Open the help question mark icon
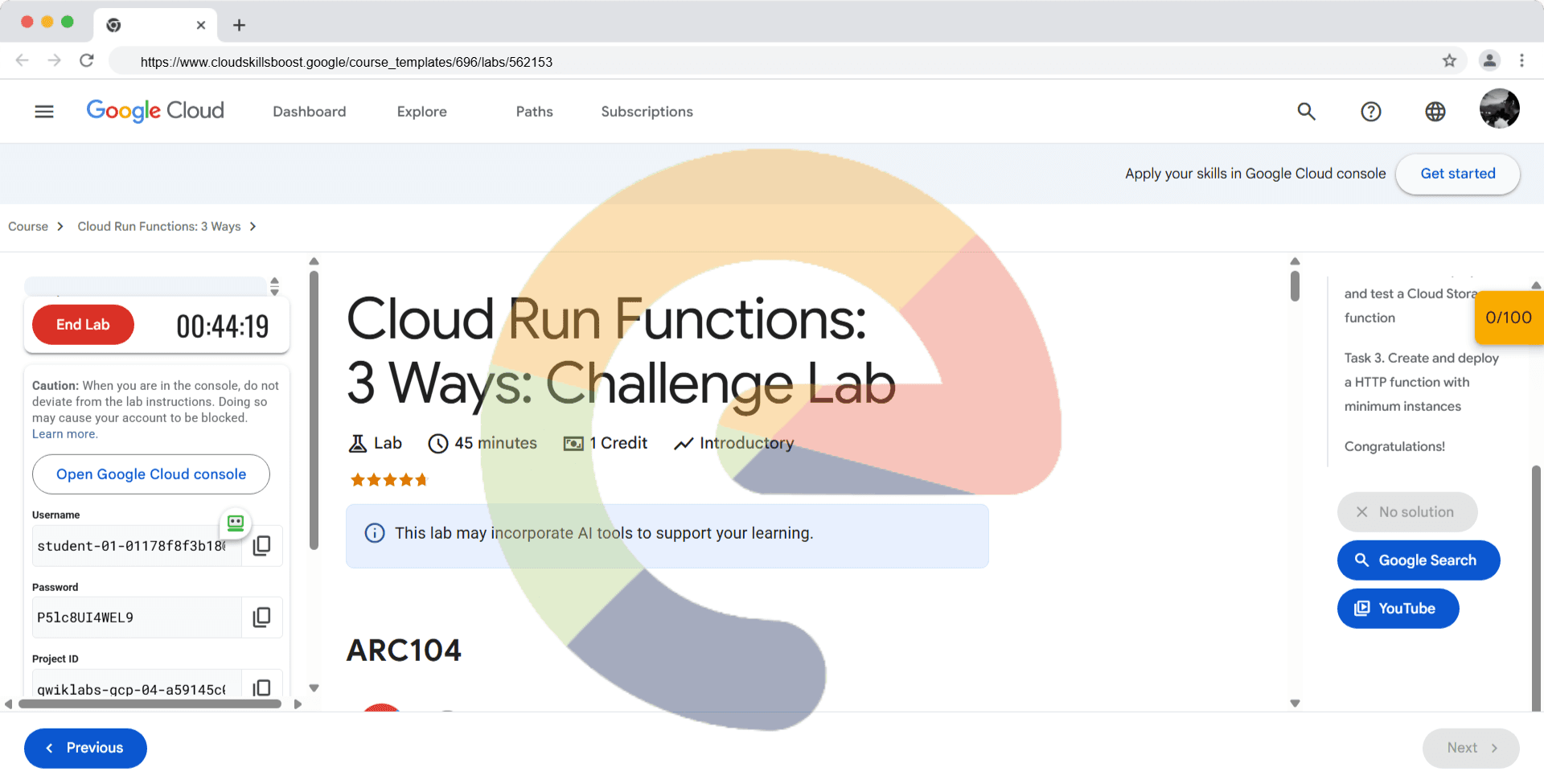Screen dimensions: 1544x784 (1370, 112)
